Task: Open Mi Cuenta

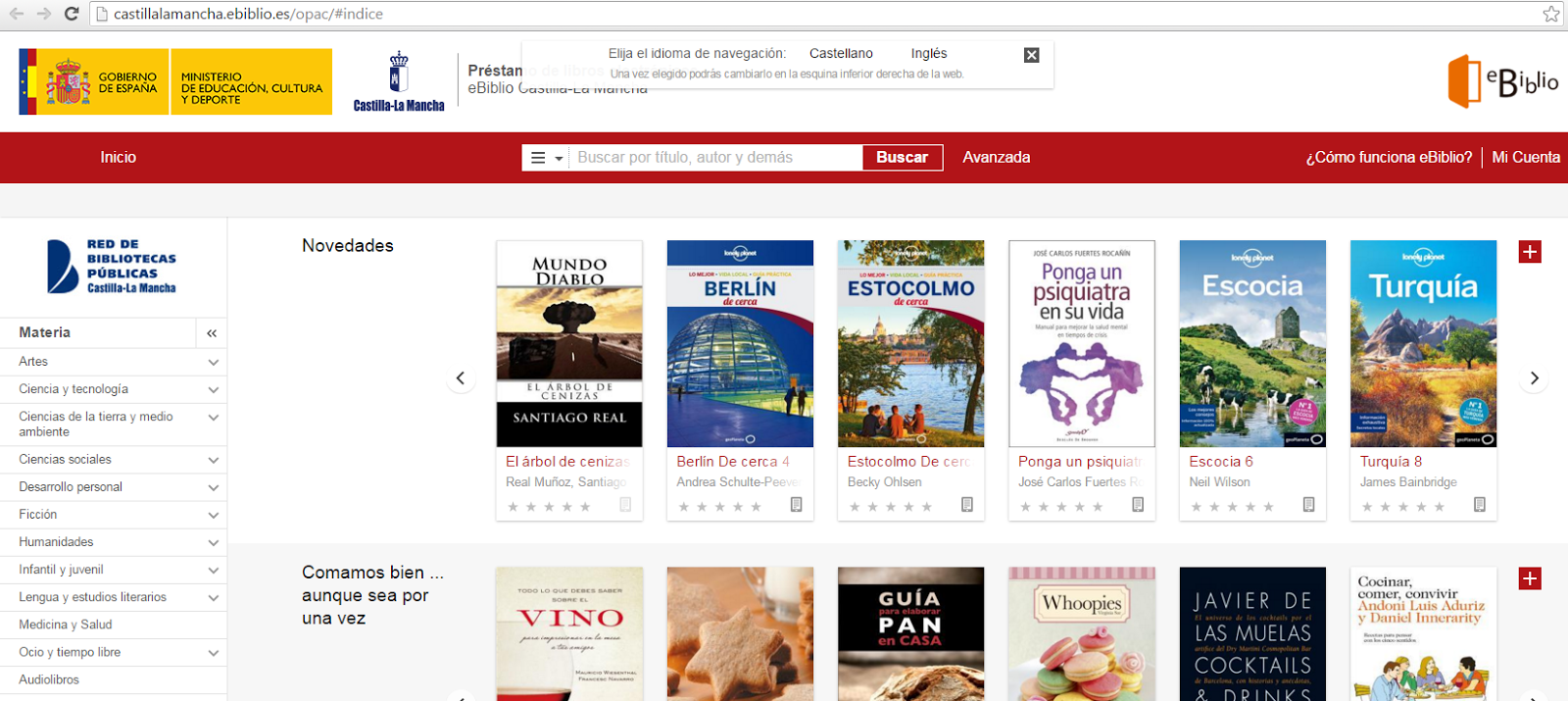Action: coord(1526,157)
